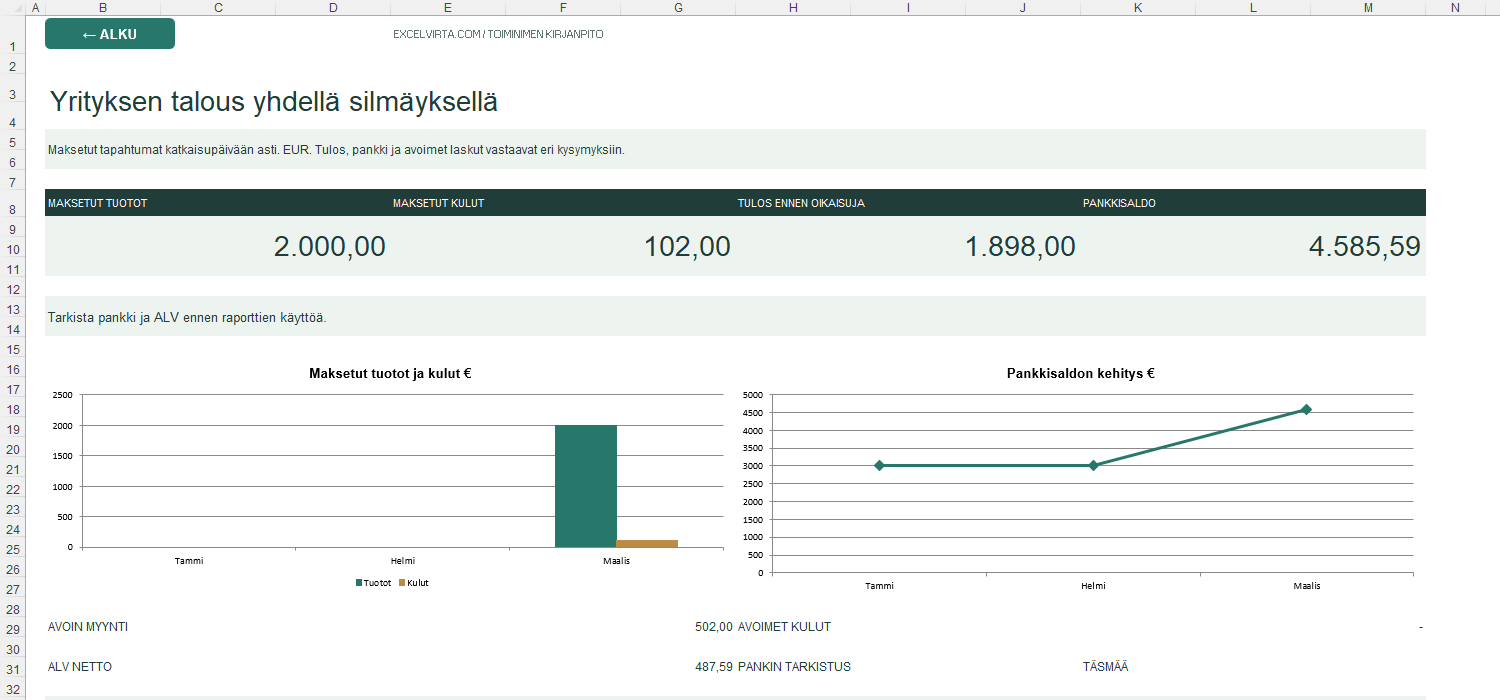Click the TULOS ENNEN OIKAISUJA header label
The width and height of the screenshot is (1500, 700).
[801, 203]
